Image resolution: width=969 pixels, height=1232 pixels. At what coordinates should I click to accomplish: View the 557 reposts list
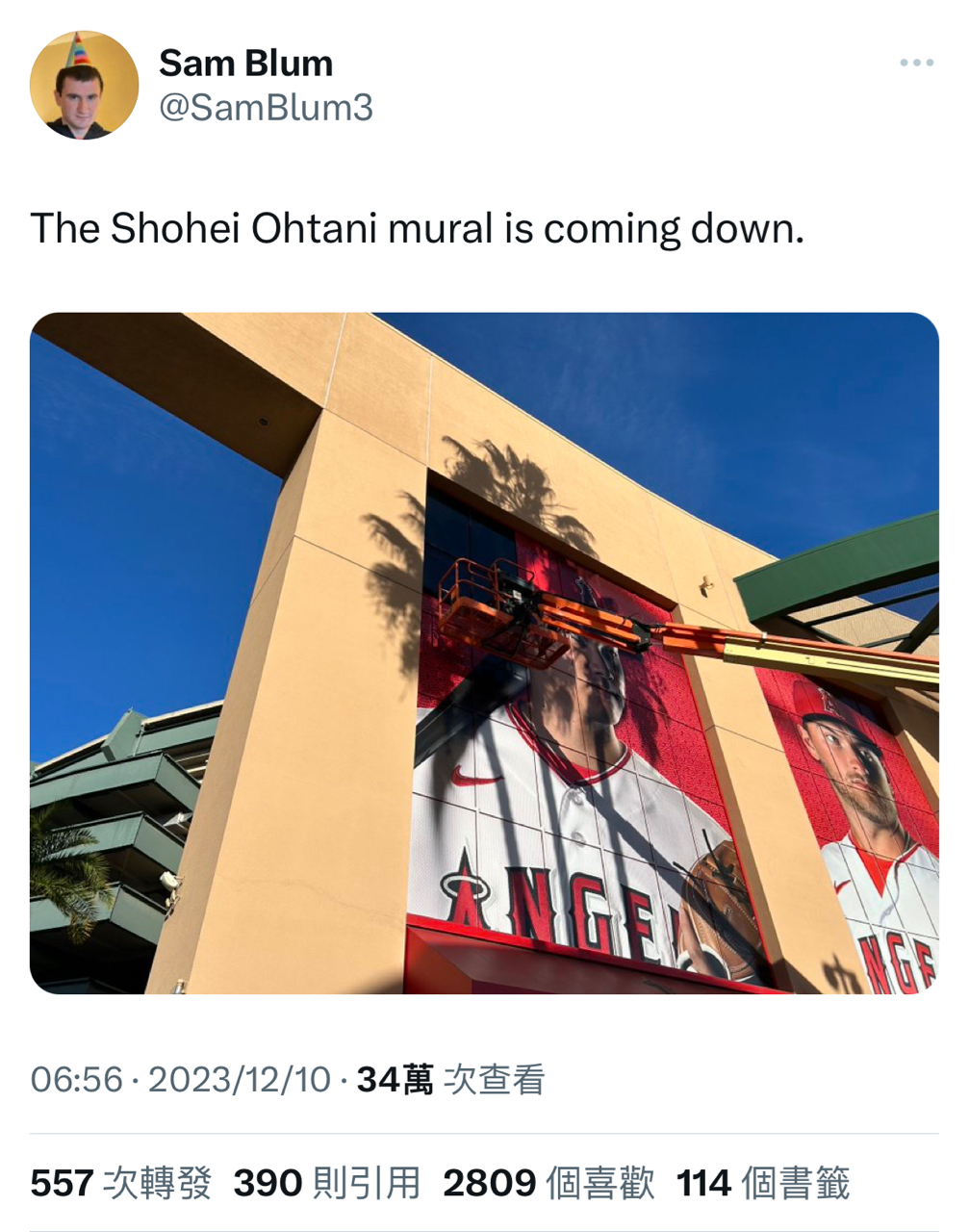point(120,1183)
